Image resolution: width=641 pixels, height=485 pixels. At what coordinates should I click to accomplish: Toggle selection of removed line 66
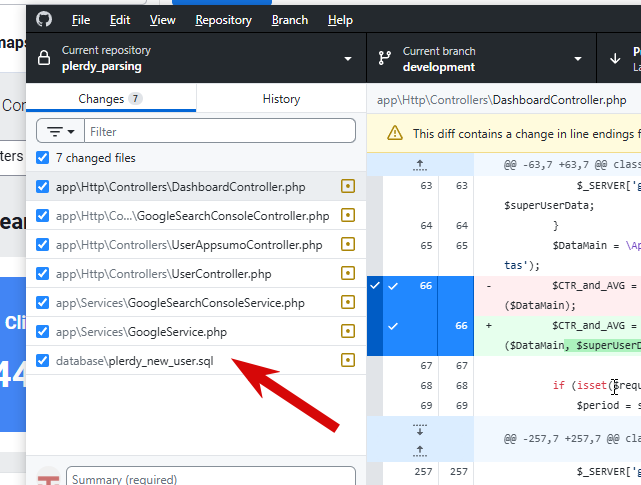(x=393, y=286)
